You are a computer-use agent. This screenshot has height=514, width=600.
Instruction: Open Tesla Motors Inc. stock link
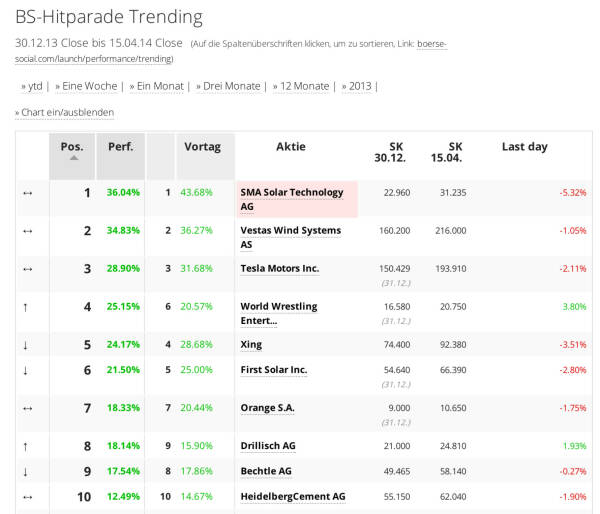click(x=279, y=269)
